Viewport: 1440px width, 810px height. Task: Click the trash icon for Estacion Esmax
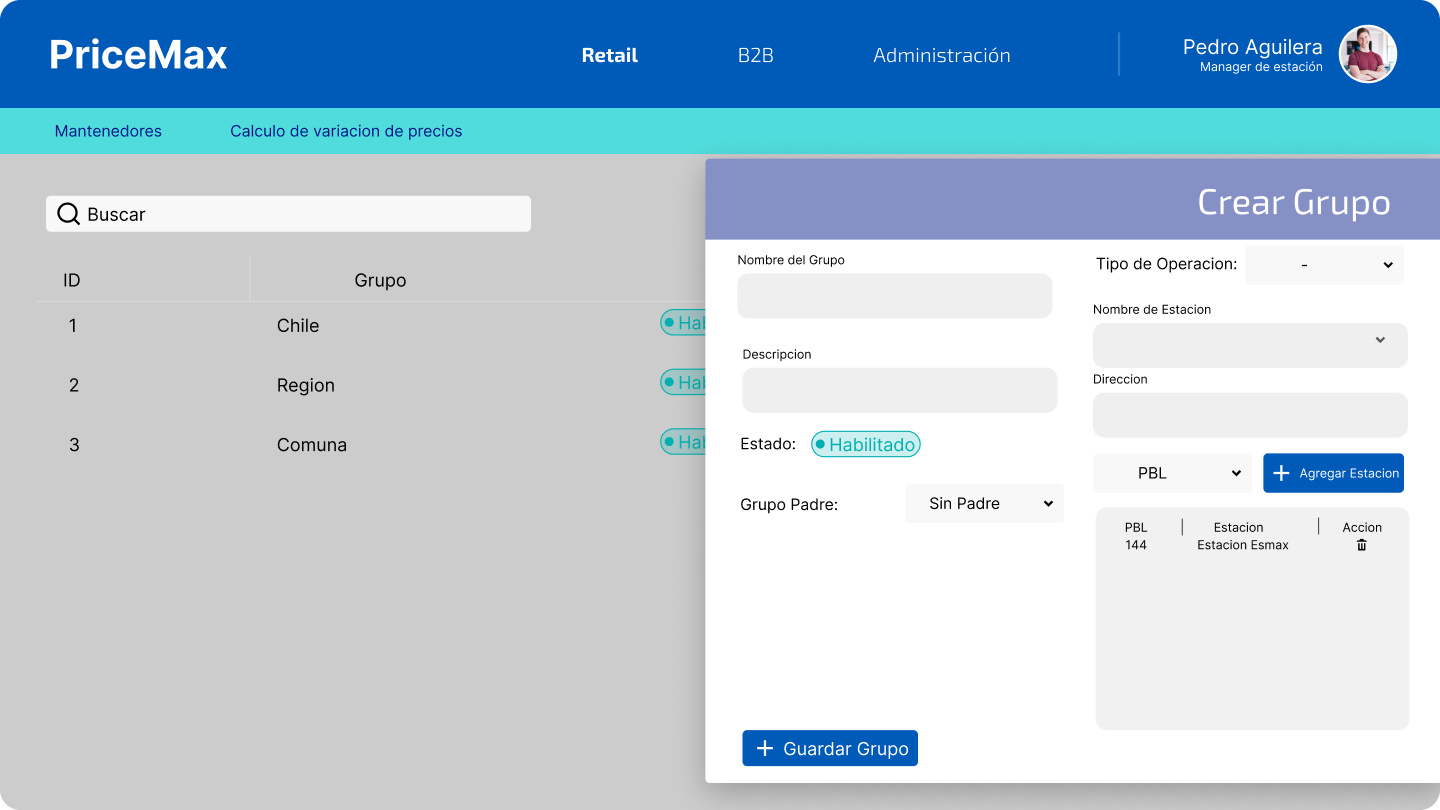(1361, 545)
